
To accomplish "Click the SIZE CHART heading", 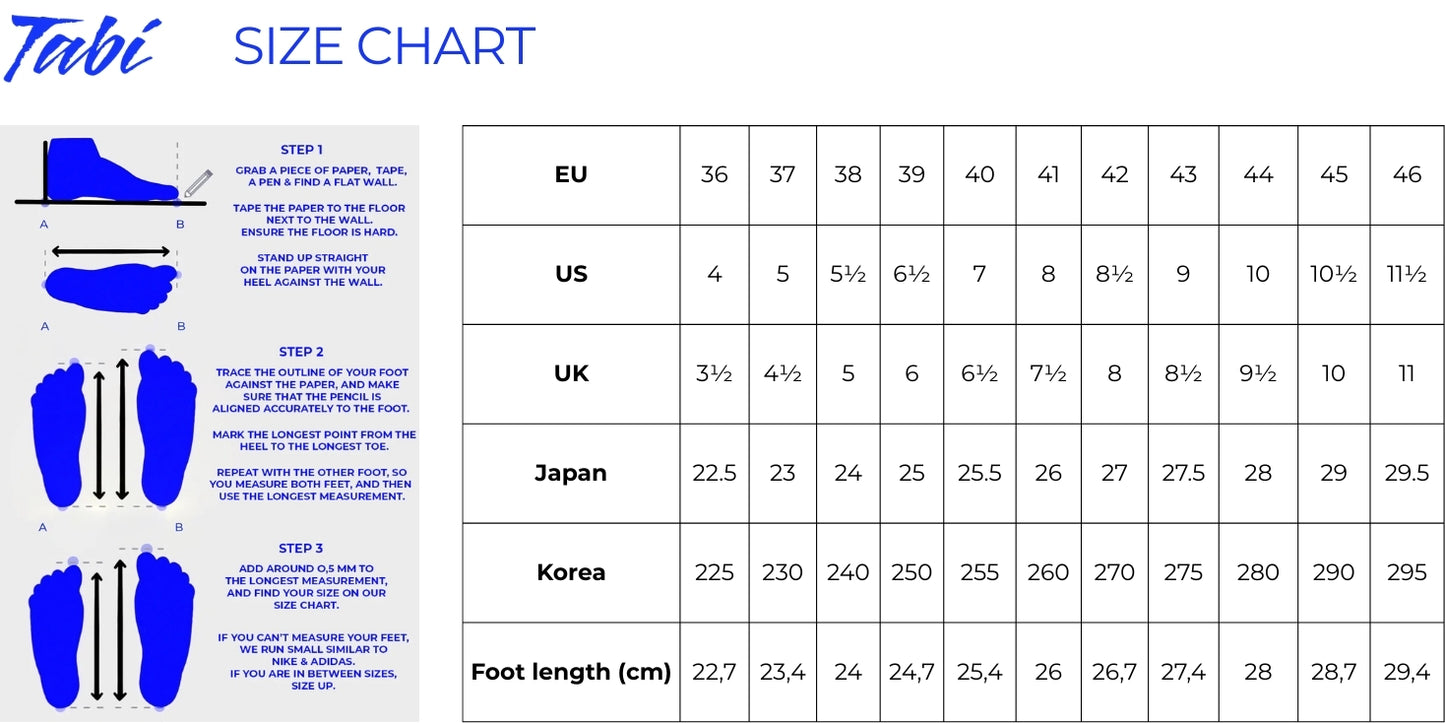I will click(384, 46).
